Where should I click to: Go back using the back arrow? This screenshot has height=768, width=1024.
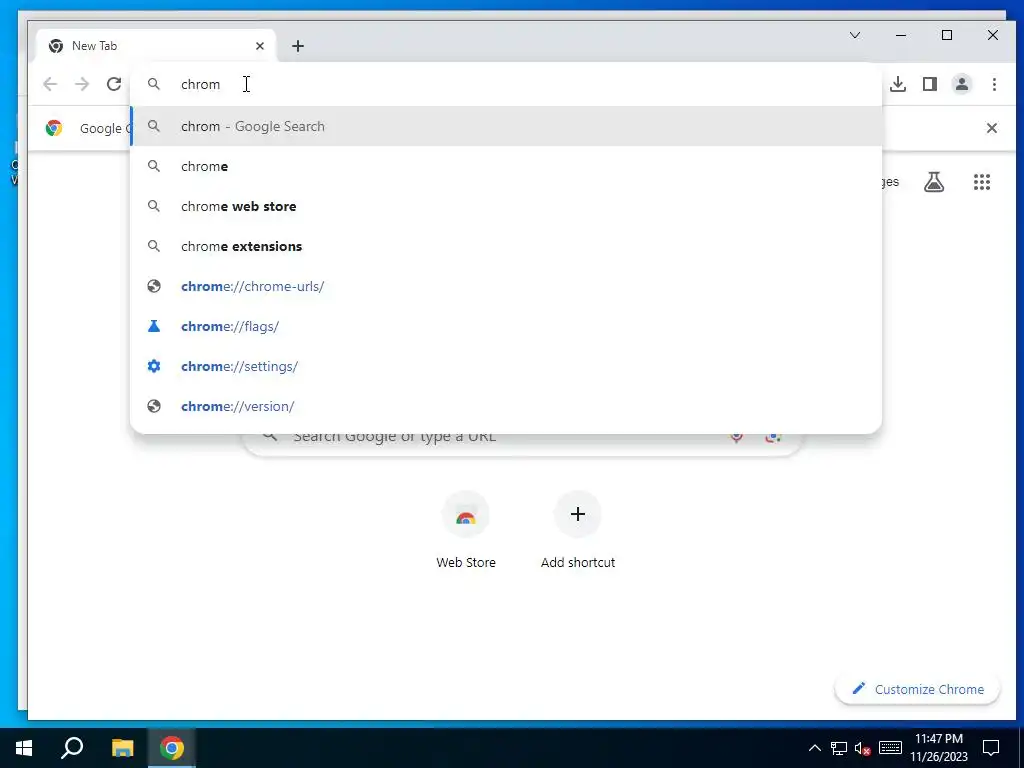(x=50, y=84)
